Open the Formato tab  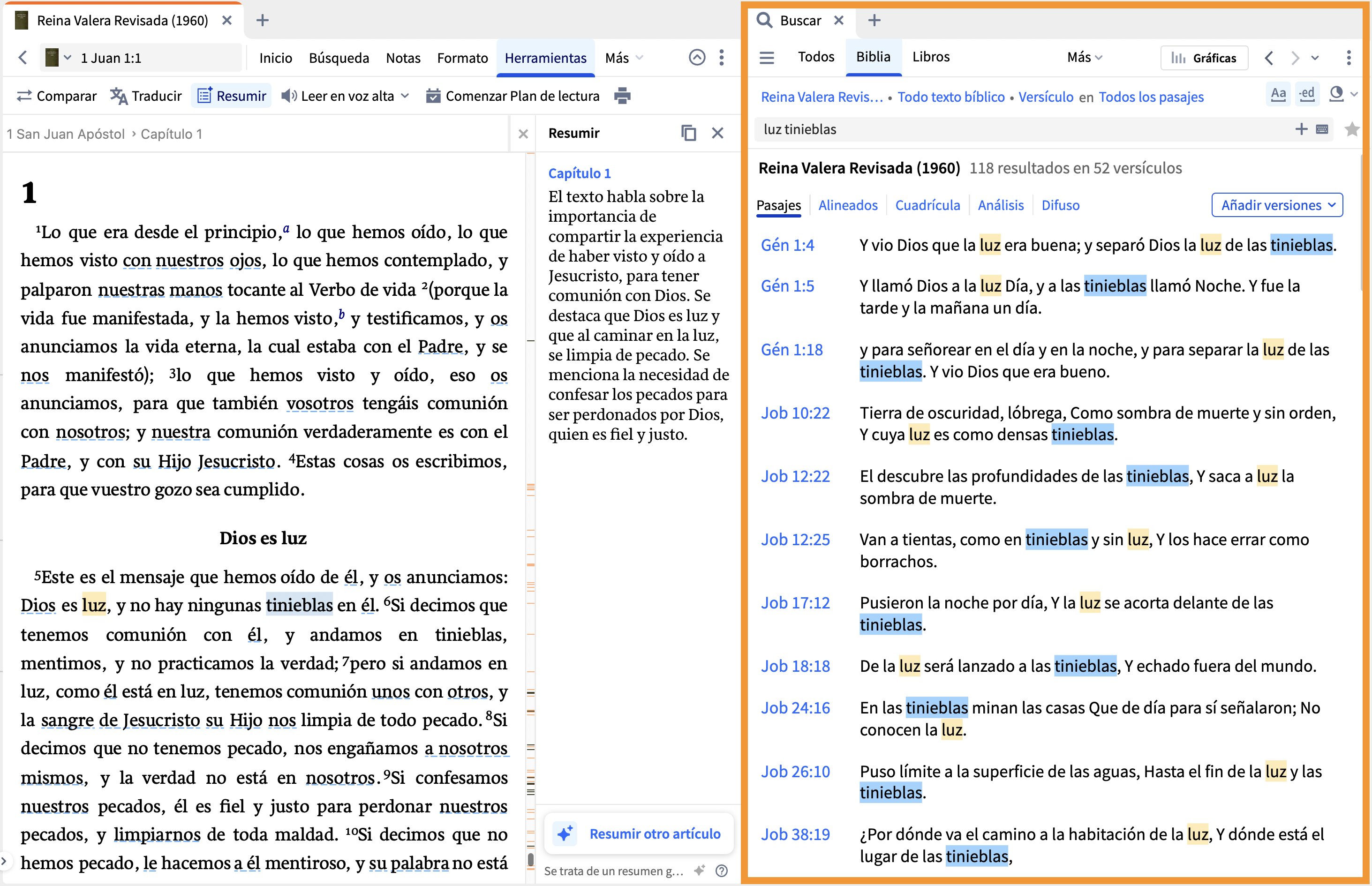click(462, 58)
